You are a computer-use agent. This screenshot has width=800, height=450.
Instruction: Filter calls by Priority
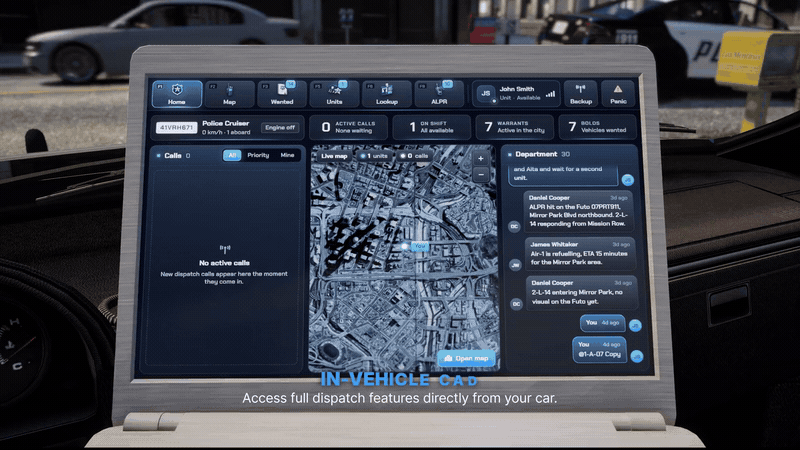(x=258, y=155)
